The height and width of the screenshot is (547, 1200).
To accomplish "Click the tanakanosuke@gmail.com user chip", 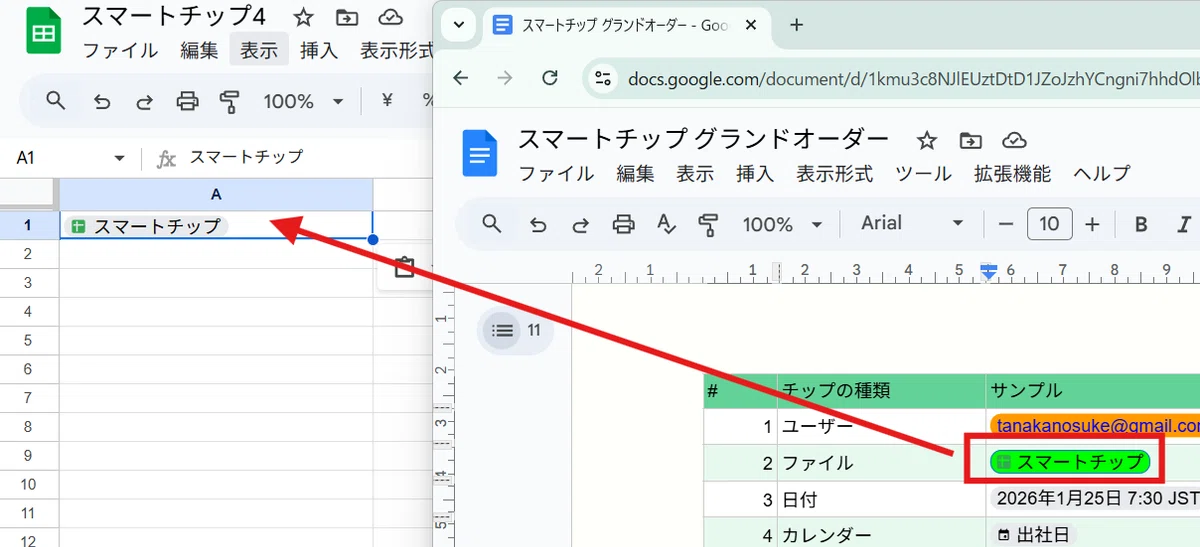I will [x=1095, y=426].
